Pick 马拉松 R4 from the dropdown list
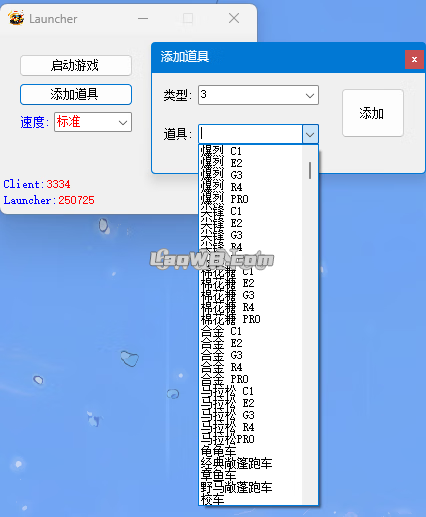 click(x=251, y=427)
